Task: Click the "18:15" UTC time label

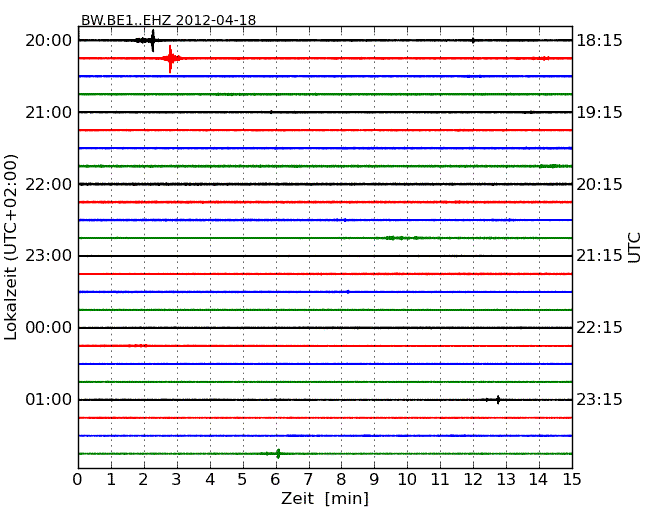Action: [599, 41]
